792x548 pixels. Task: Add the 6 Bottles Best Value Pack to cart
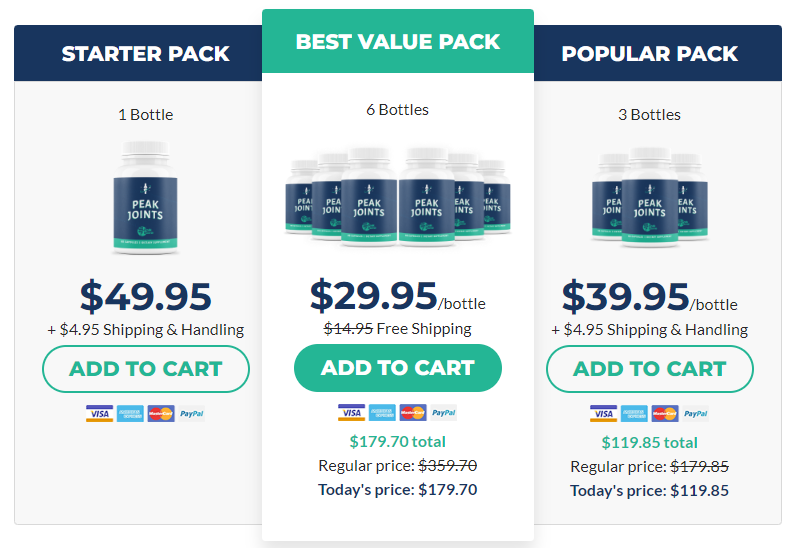point(398,368)
